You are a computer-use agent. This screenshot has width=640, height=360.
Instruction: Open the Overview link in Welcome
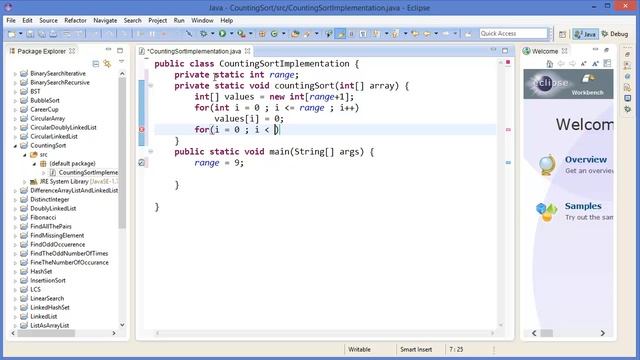point(586,160)
